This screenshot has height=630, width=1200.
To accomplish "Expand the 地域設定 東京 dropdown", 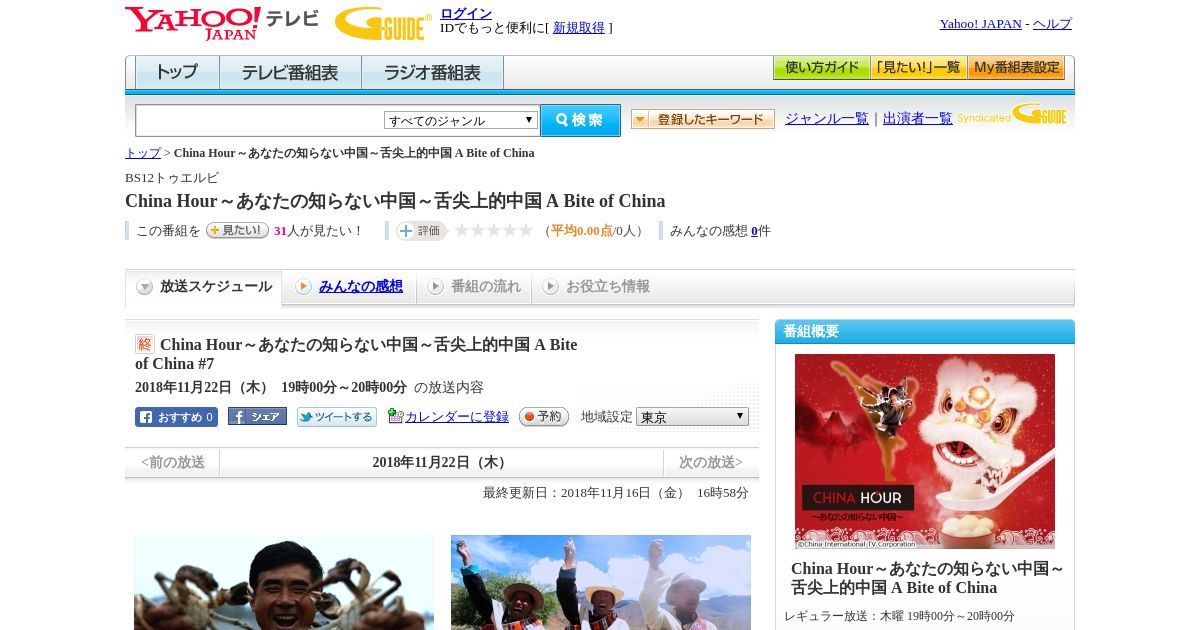I will (692, 417).
